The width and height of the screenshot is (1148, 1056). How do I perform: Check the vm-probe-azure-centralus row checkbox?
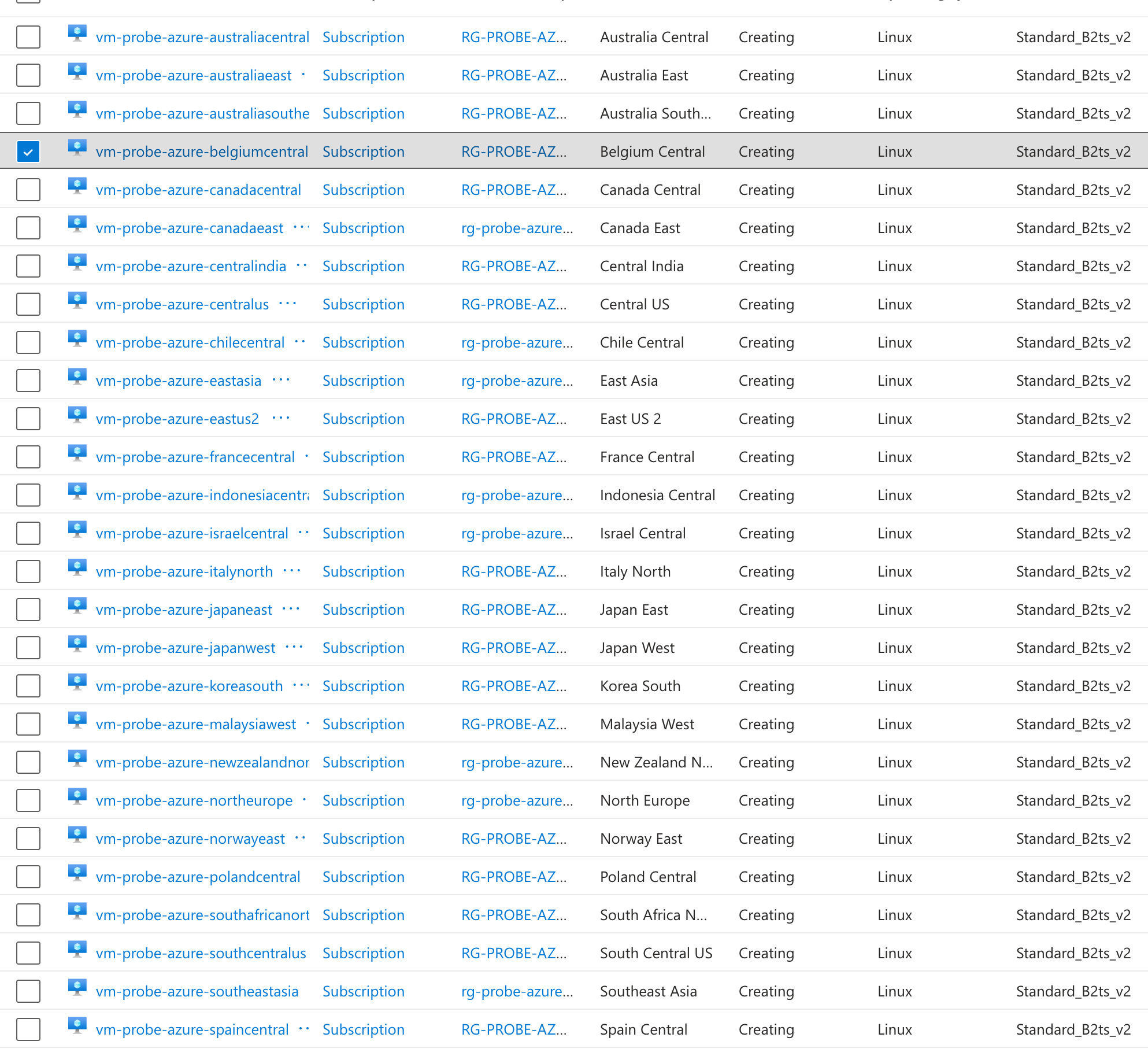click(x=28, y=305)
